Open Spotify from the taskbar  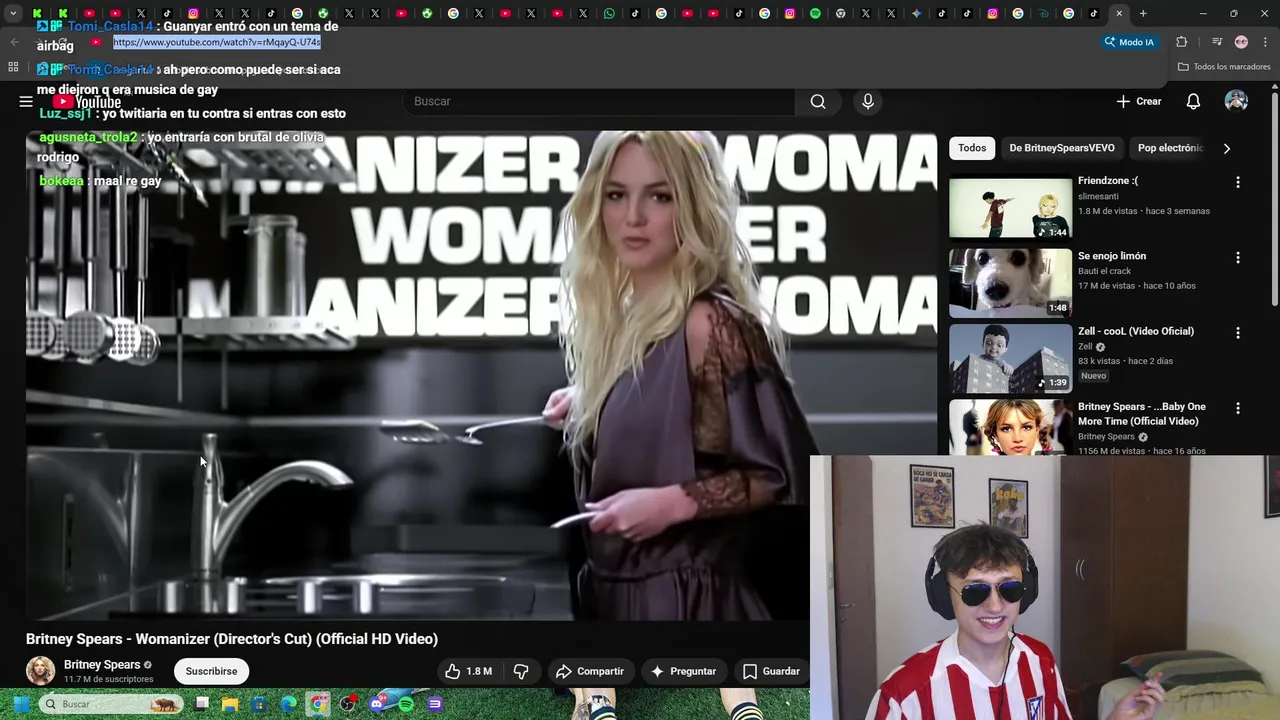point(406,704)
